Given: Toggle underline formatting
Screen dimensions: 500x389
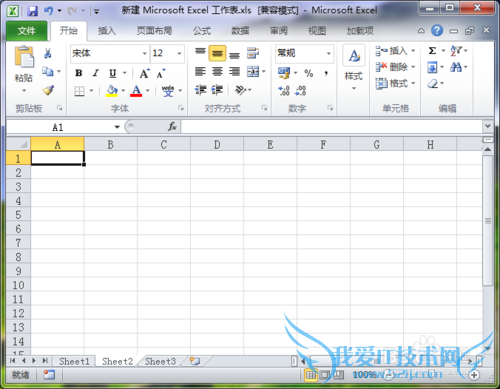Looking at the screenshot, I should coord(113,73).
